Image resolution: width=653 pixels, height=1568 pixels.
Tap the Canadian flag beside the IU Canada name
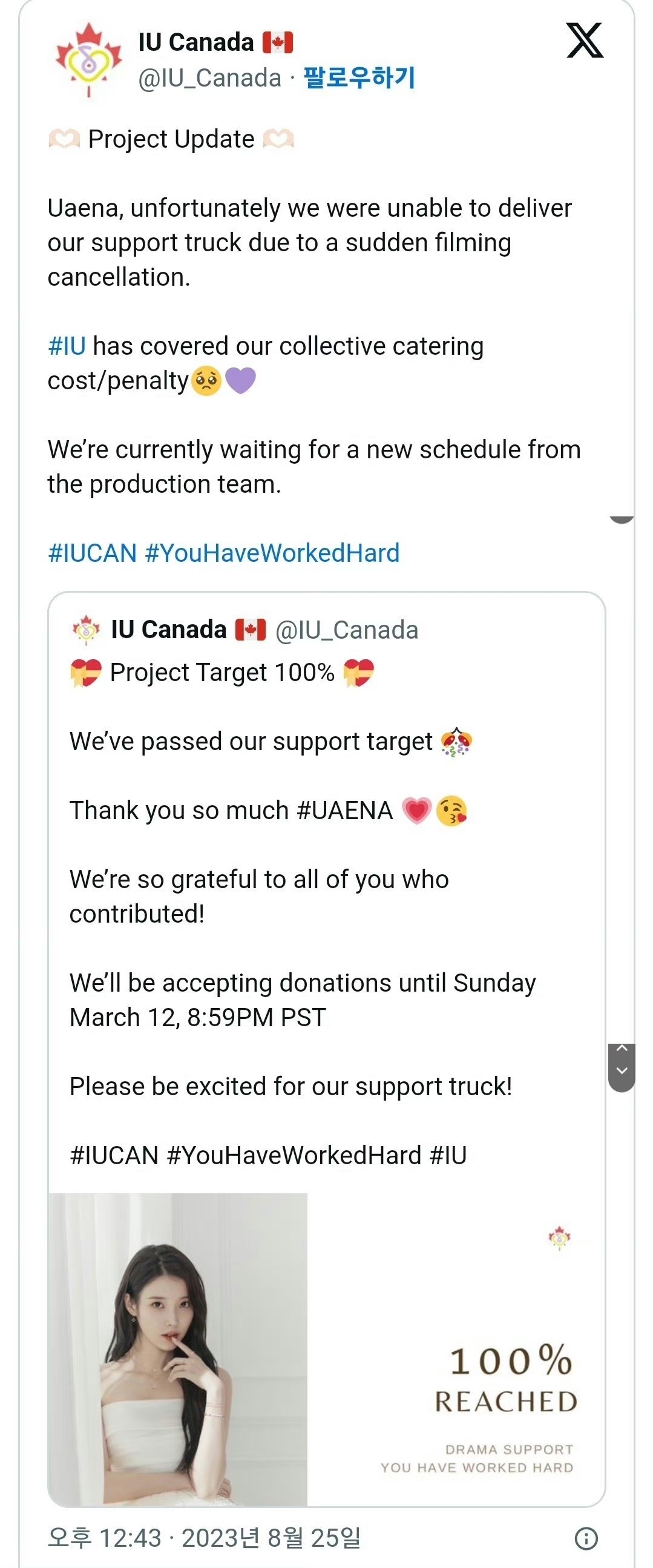coord(278,42)
